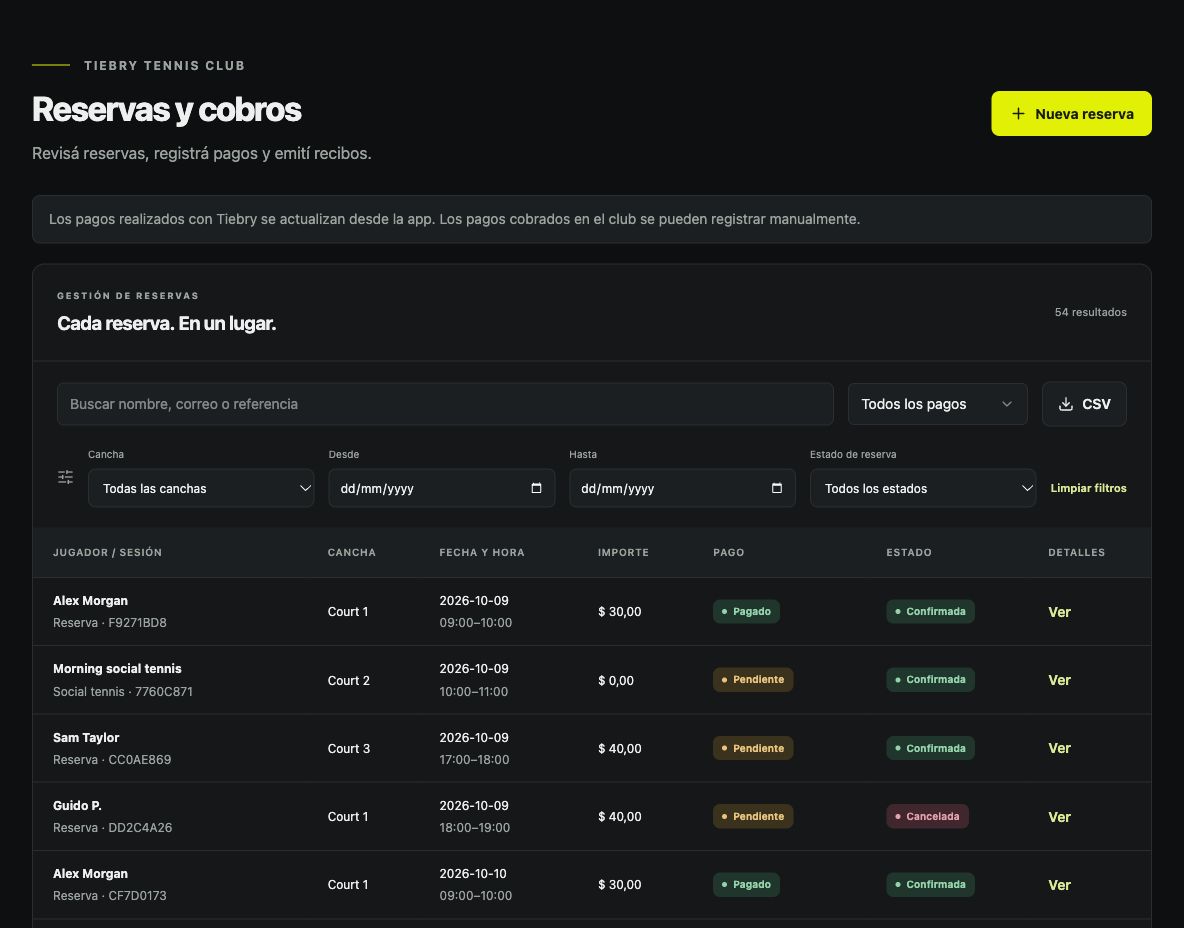View details of Alex Morgan reservation F9271BD8
Image resolution: width=1184 pixels, height=928 pixels.
point(1059,612)
